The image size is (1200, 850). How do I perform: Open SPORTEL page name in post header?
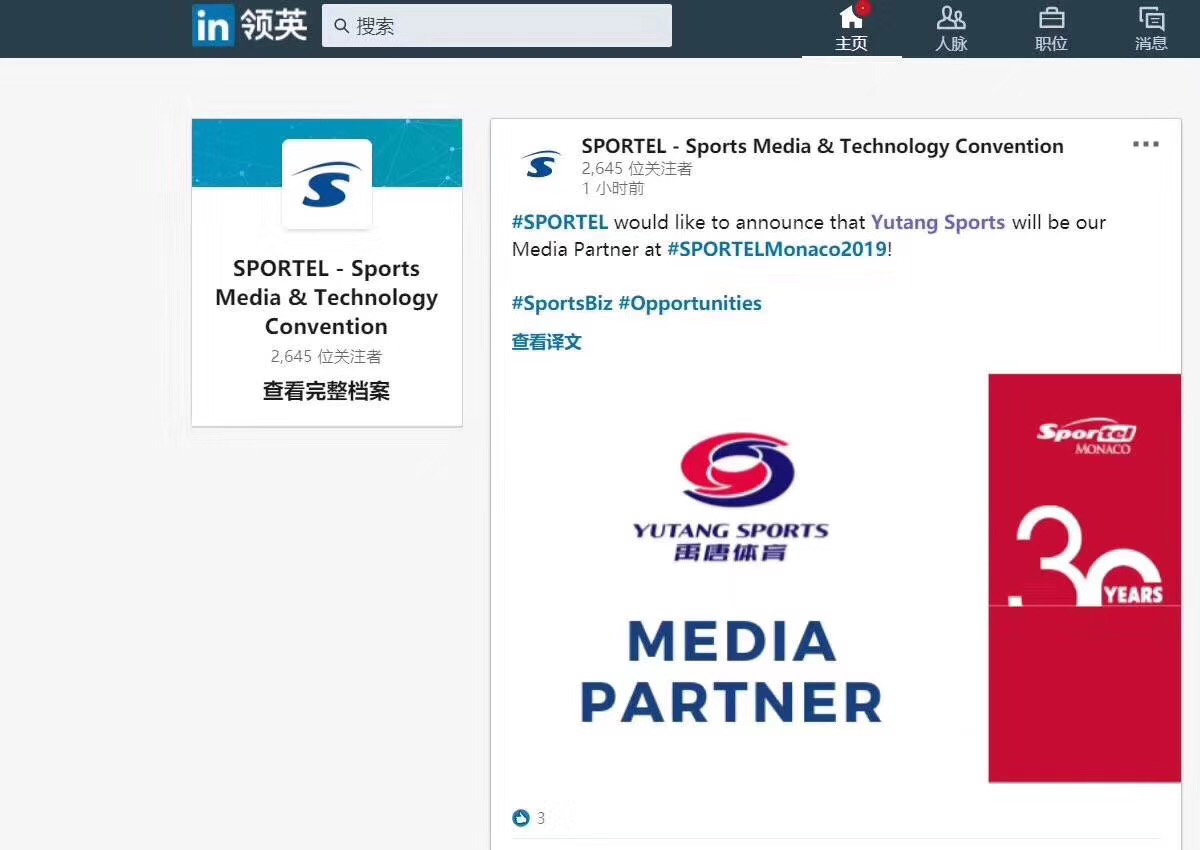(x=822, y=146)
